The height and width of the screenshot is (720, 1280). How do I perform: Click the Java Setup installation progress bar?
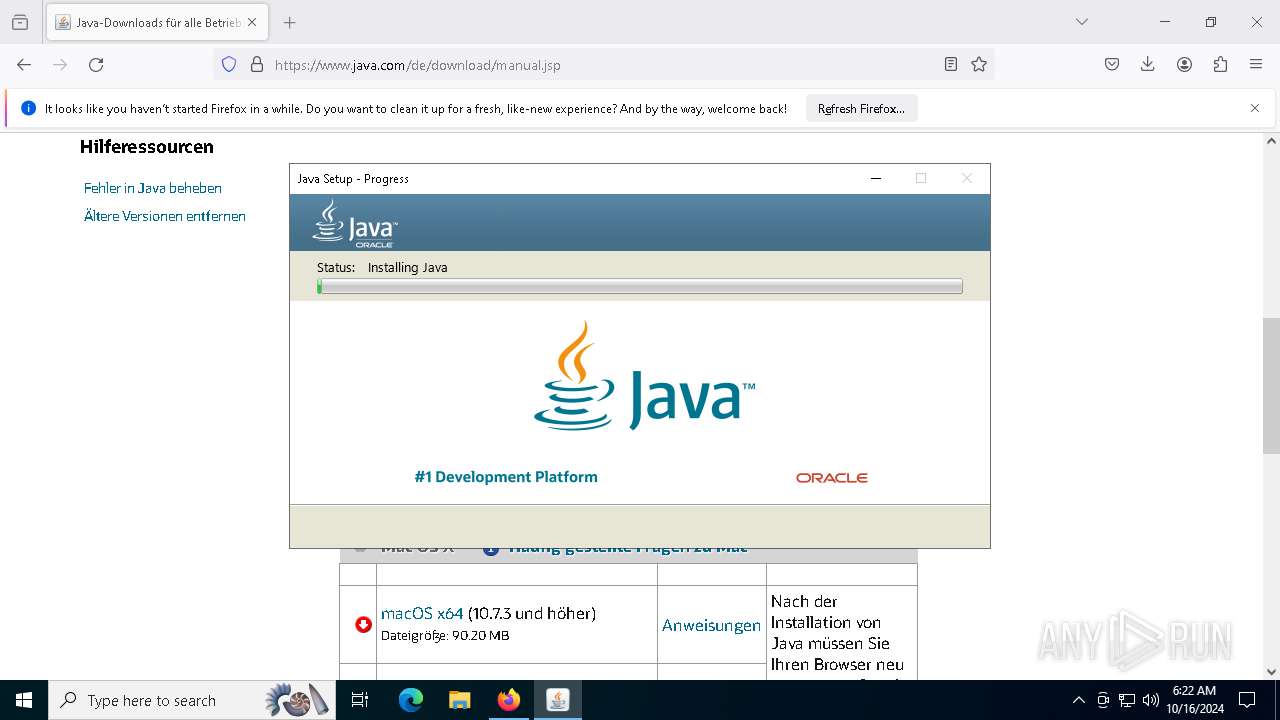(x=640, y=286)
